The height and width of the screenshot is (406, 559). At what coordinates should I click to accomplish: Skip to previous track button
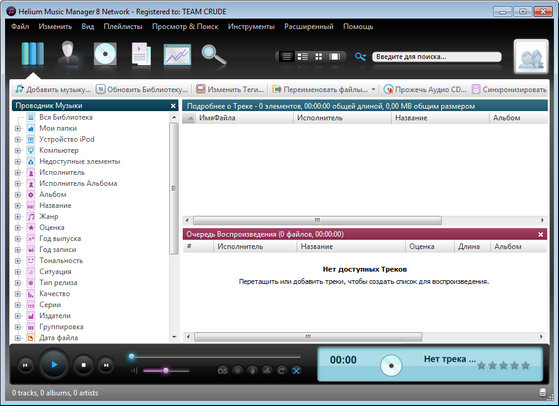pyautogui.click(x=25, y=365)
